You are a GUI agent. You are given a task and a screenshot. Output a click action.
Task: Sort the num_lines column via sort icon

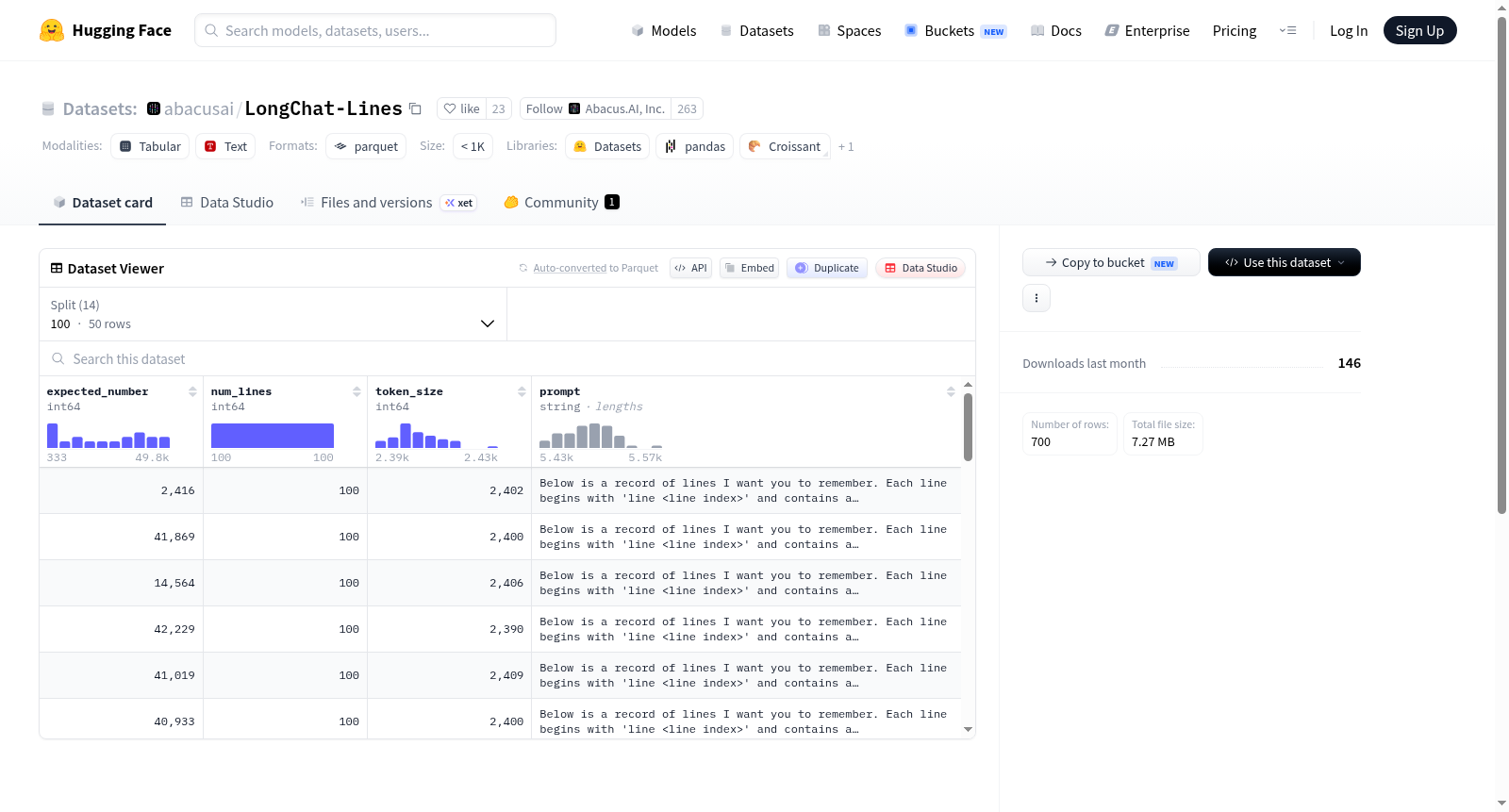click(357, 391)
